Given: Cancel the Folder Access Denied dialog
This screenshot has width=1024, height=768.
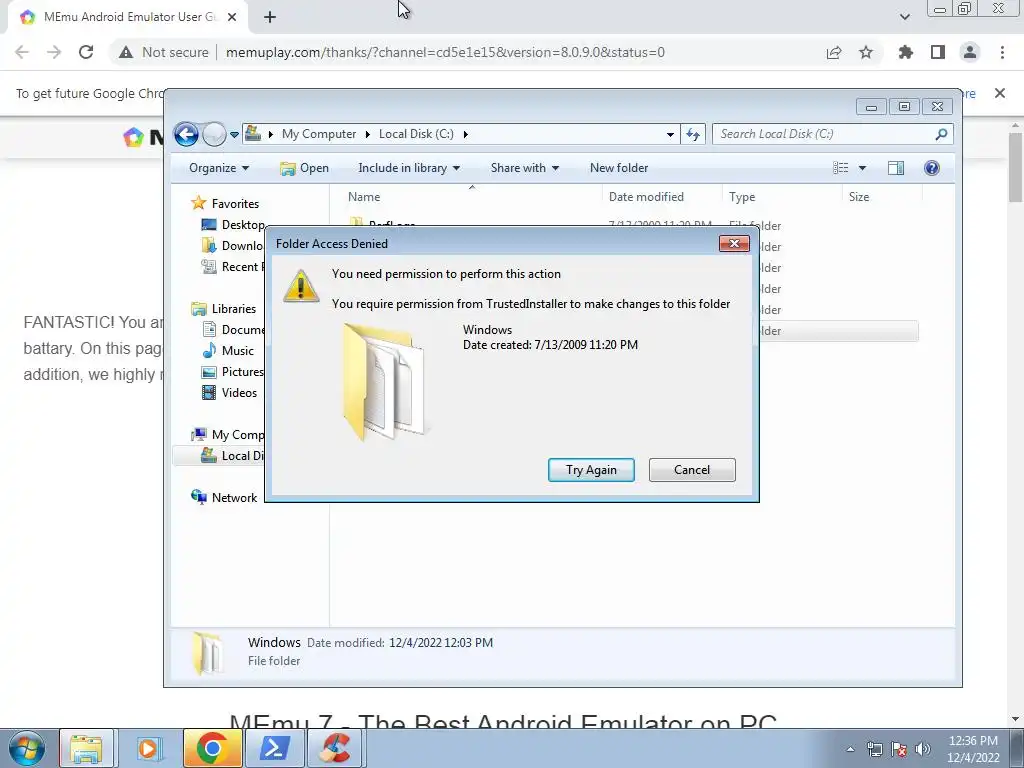Looking at the screenshot, I should (x=692, y=470).
